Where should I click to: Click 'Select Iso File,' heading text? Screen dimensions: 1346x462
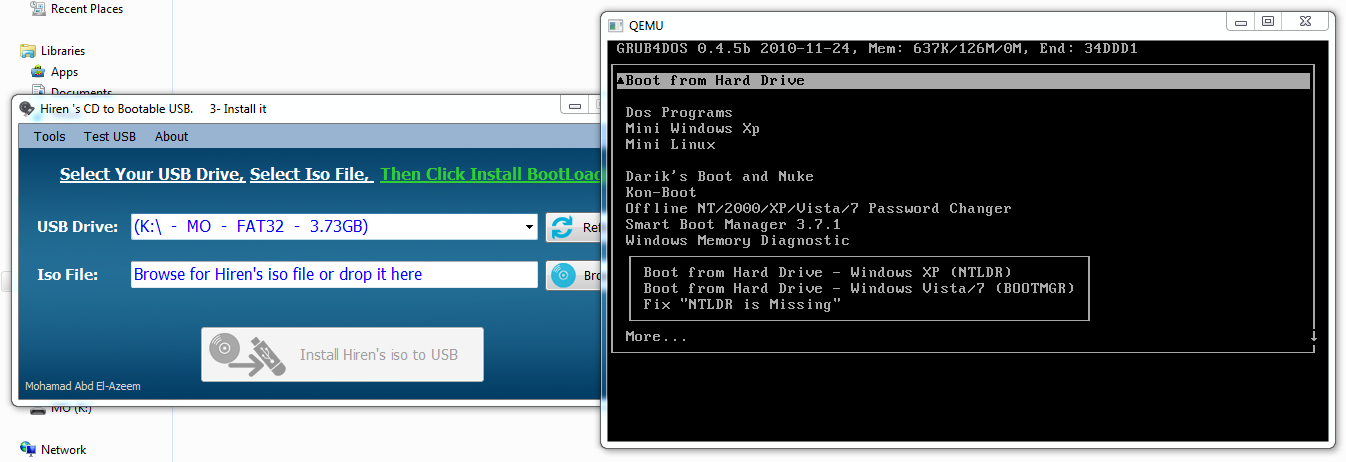(311, 174)
